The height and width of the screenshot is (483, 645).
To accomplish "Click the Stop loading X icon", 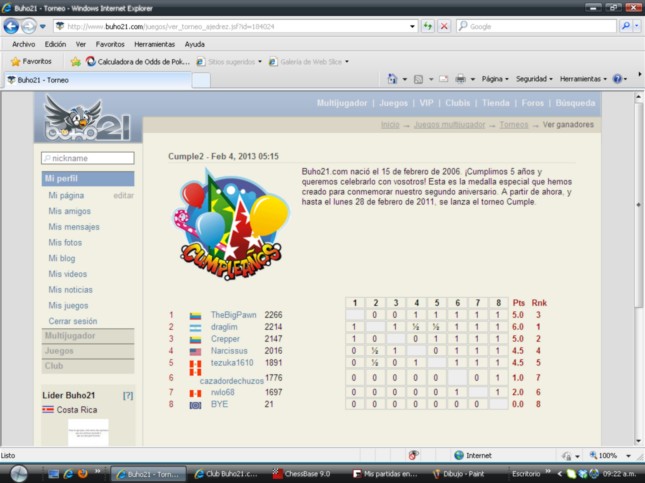I will point(444,26).
